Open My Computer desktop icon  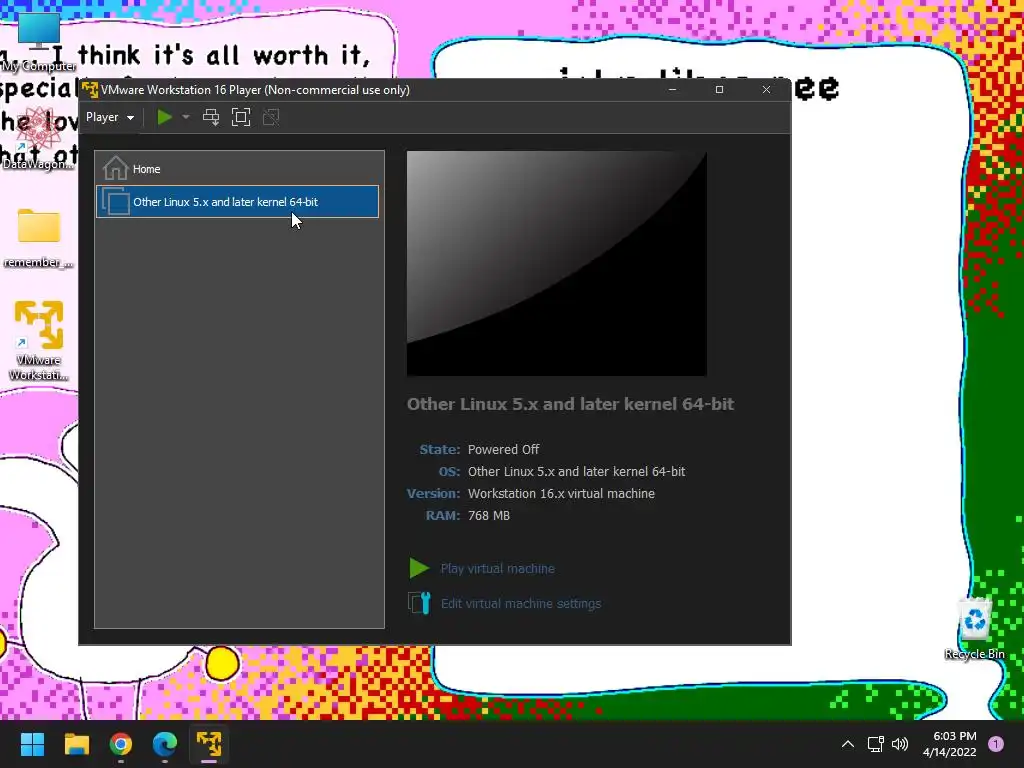tap(39, 42)
